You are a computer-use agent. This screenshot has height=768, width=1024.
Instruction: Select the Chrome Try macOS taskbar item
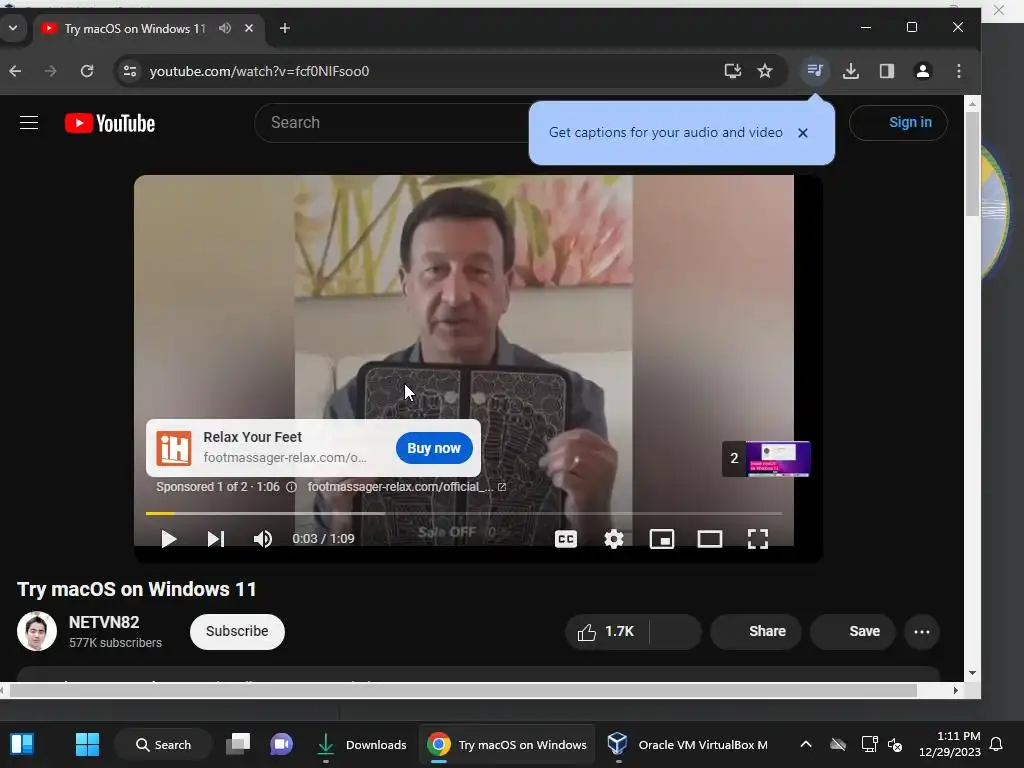click(507, 744)
